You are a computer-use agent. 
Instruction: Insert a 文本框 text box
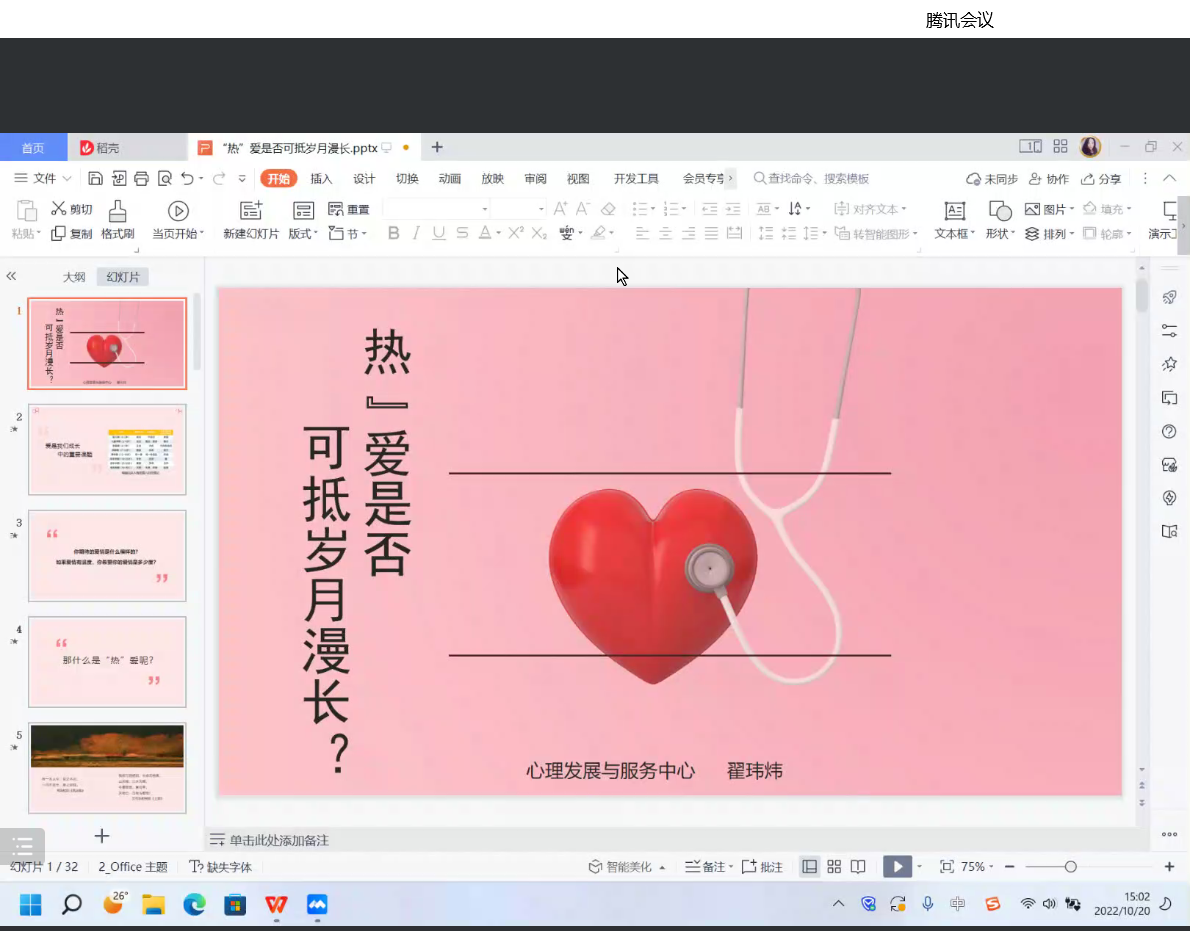click(955, 211)
